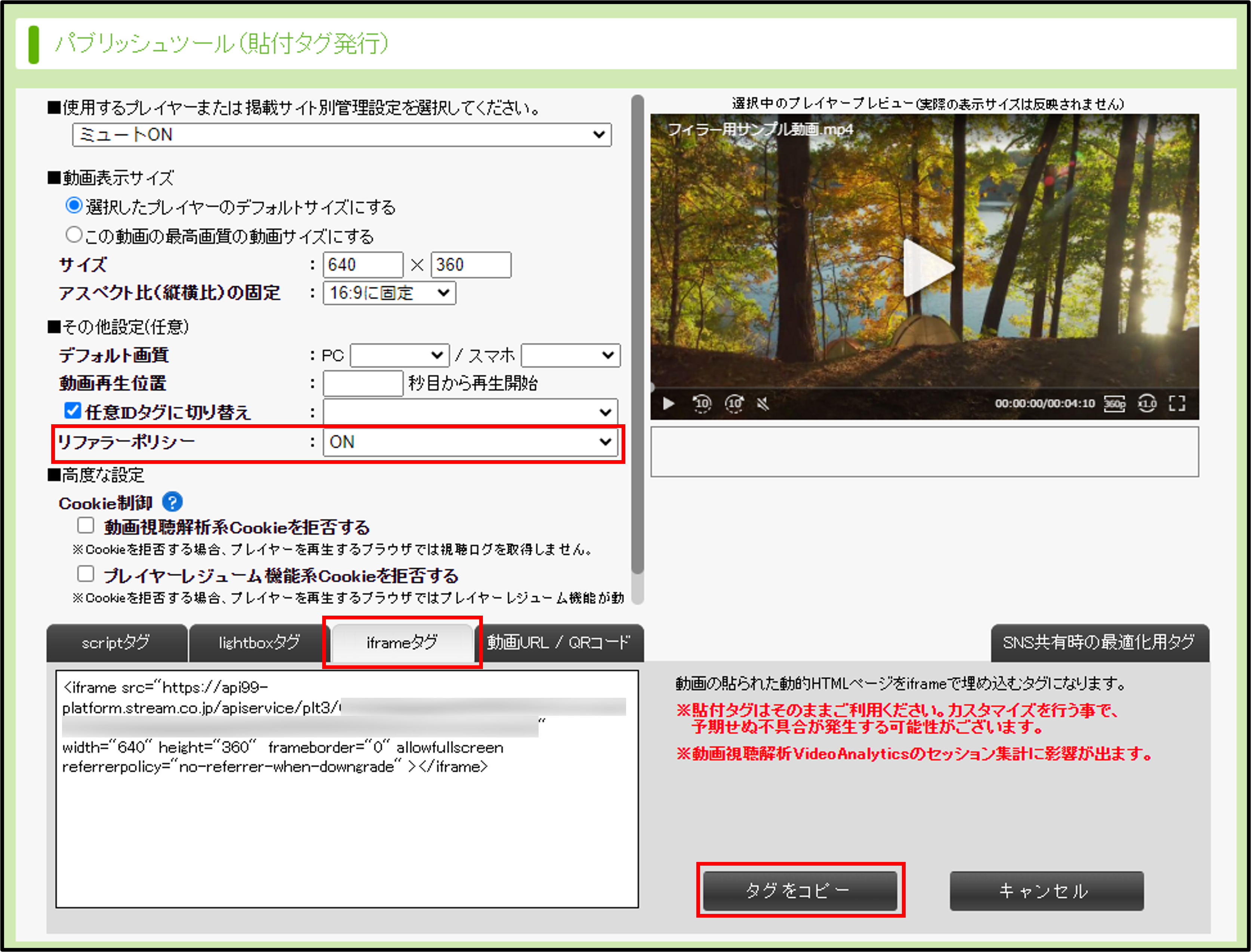The height and width of the screenshot is (952, 1251).
Task: Click the Cookie制御 help question mark icon
Action: 172,502
